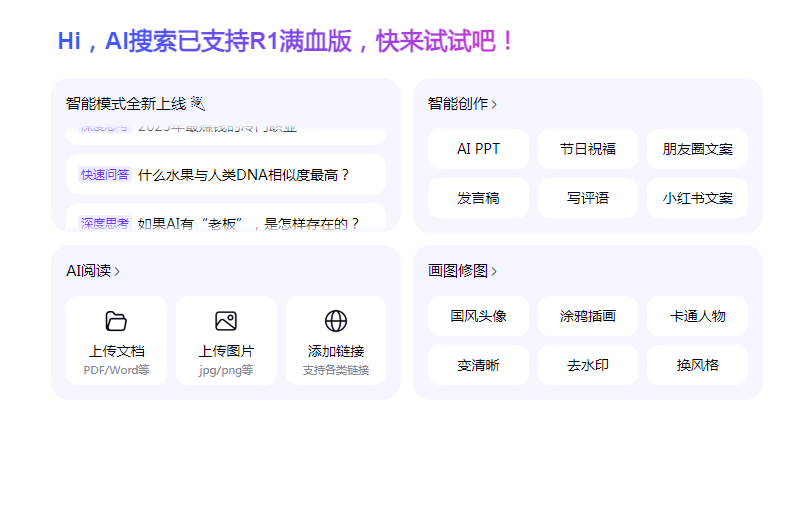The image size is (797, 506).
Task: Open the 去水印 watermark removal tool
Action: pyautogui.click(x=588, y=365)
